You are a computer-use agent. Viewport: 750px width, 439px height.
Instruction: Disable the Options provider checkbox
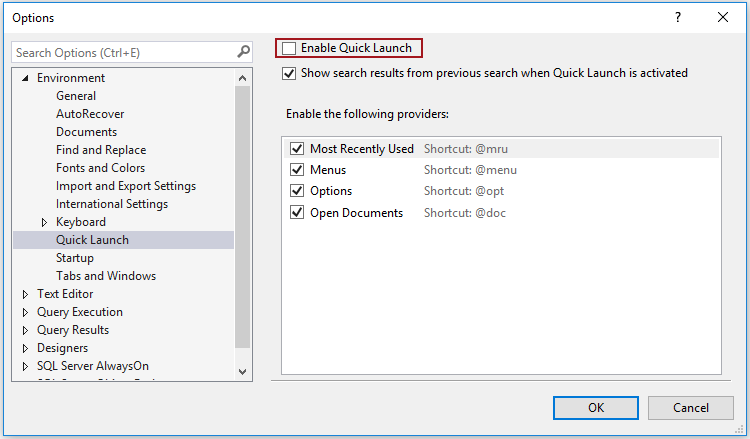[297, 191]
